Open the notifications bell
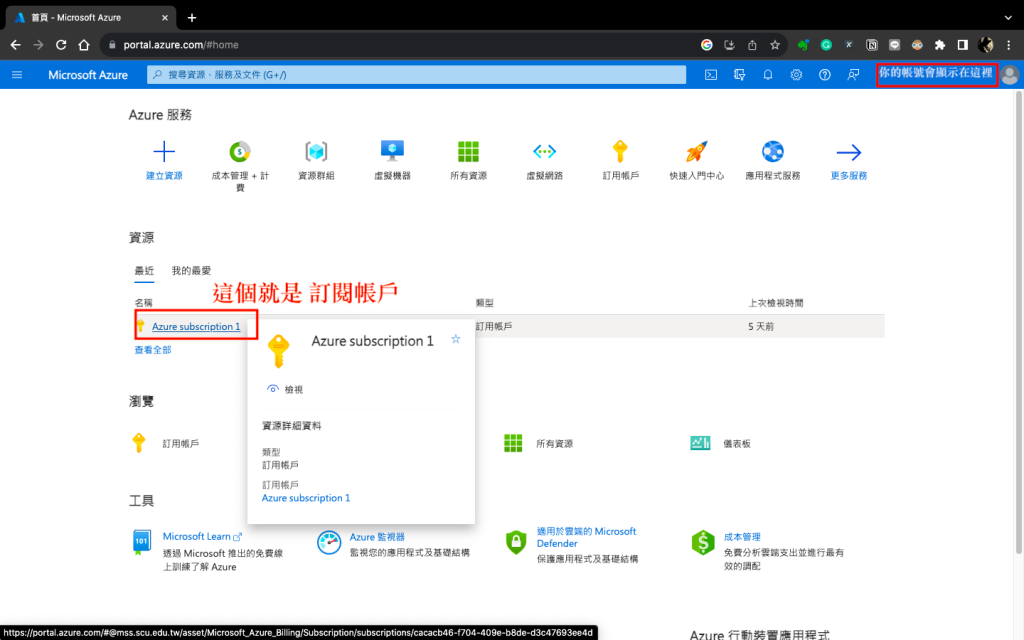 tap(768, 75)
